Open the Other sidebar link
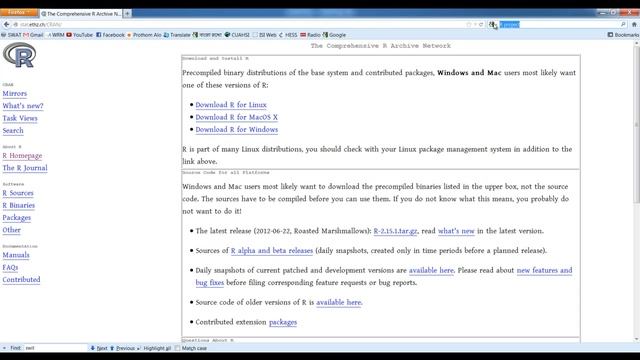640x360 pixels. pos(11,230)
